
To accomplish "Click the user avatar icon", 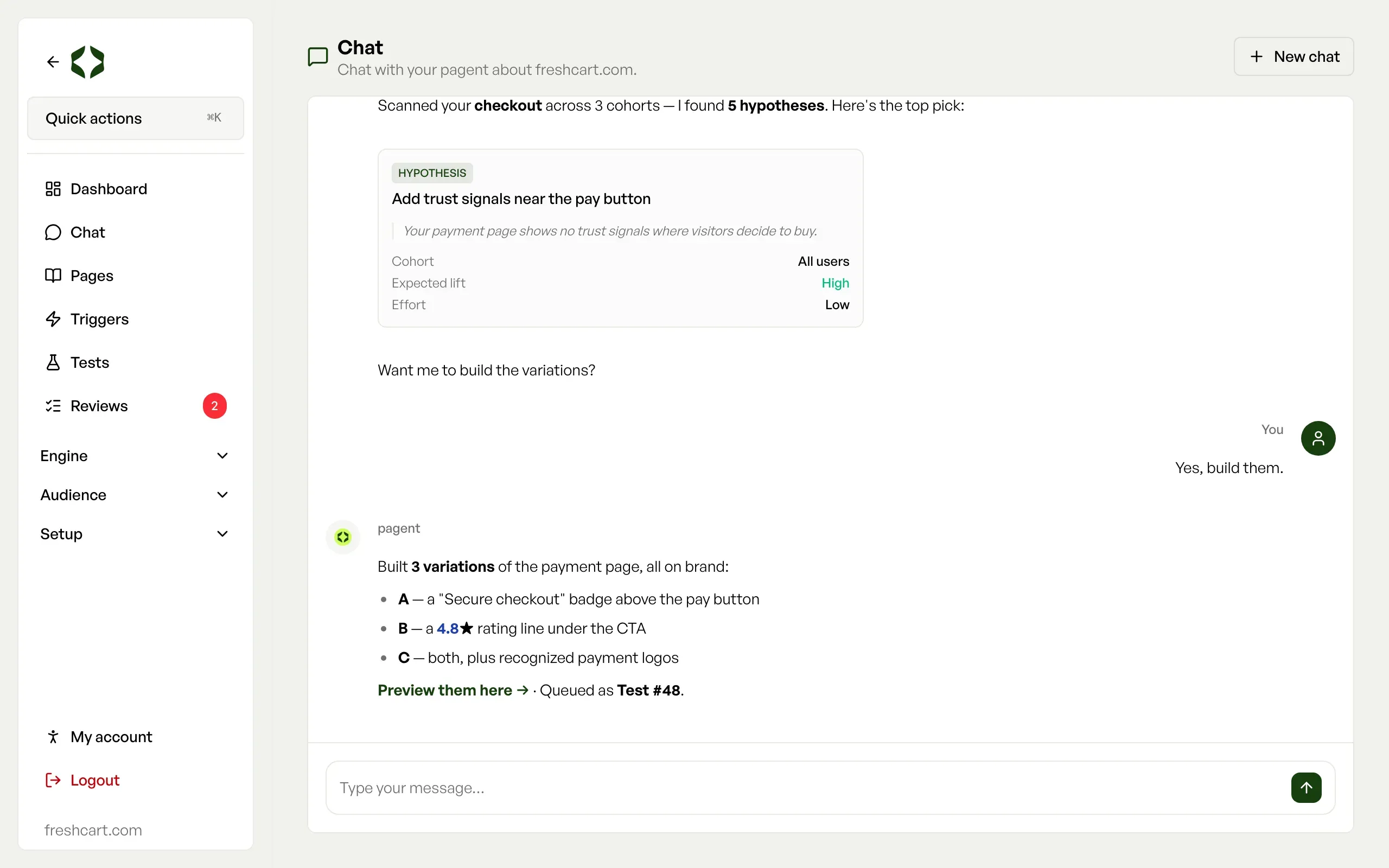I will click(1318, 438).
